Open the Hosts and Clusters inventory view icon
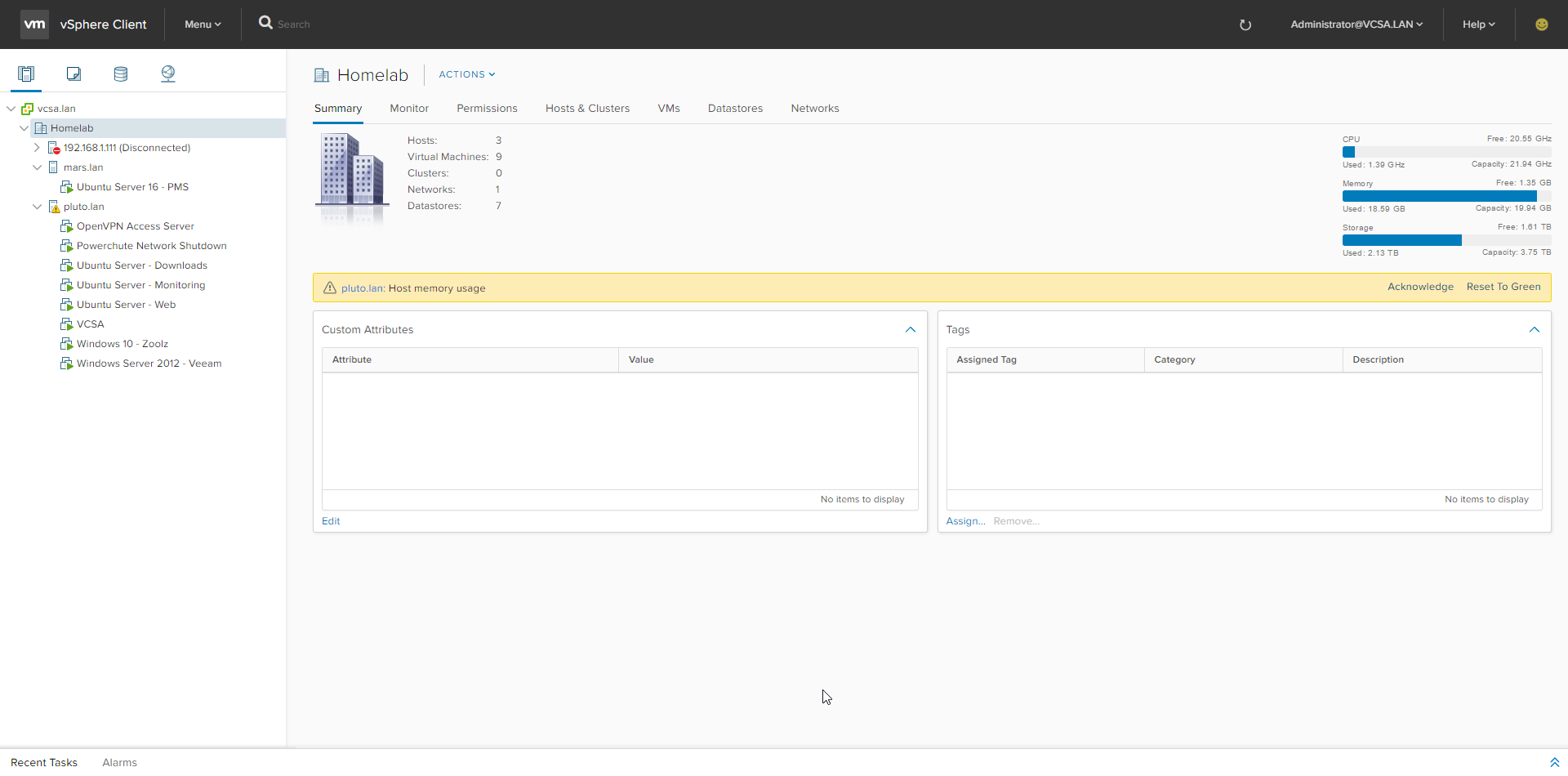 pyautogui.click(x=26, y=74)
